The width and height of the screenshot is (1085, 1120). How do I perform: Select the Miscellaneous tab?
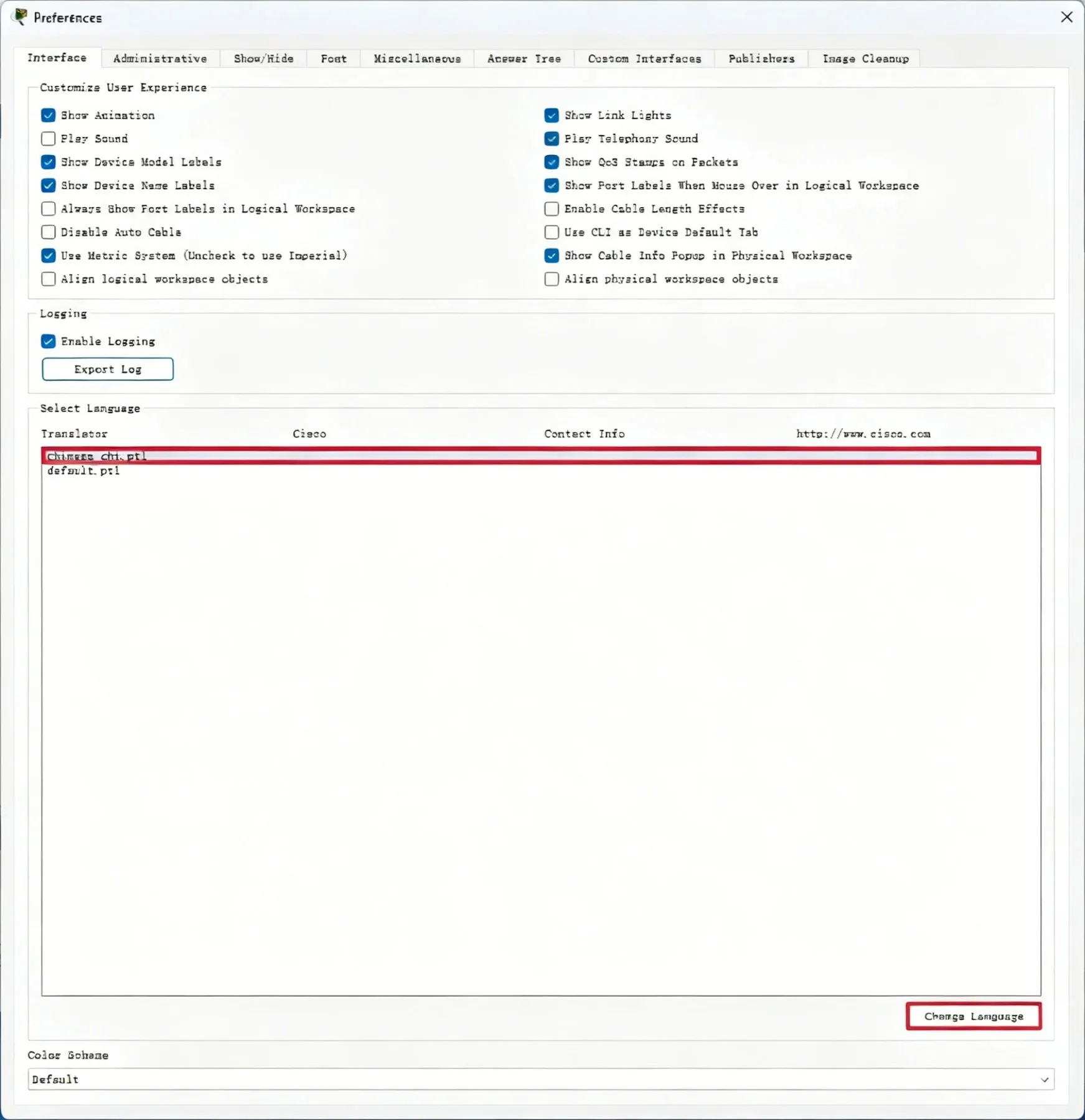(x=417, y=58)
